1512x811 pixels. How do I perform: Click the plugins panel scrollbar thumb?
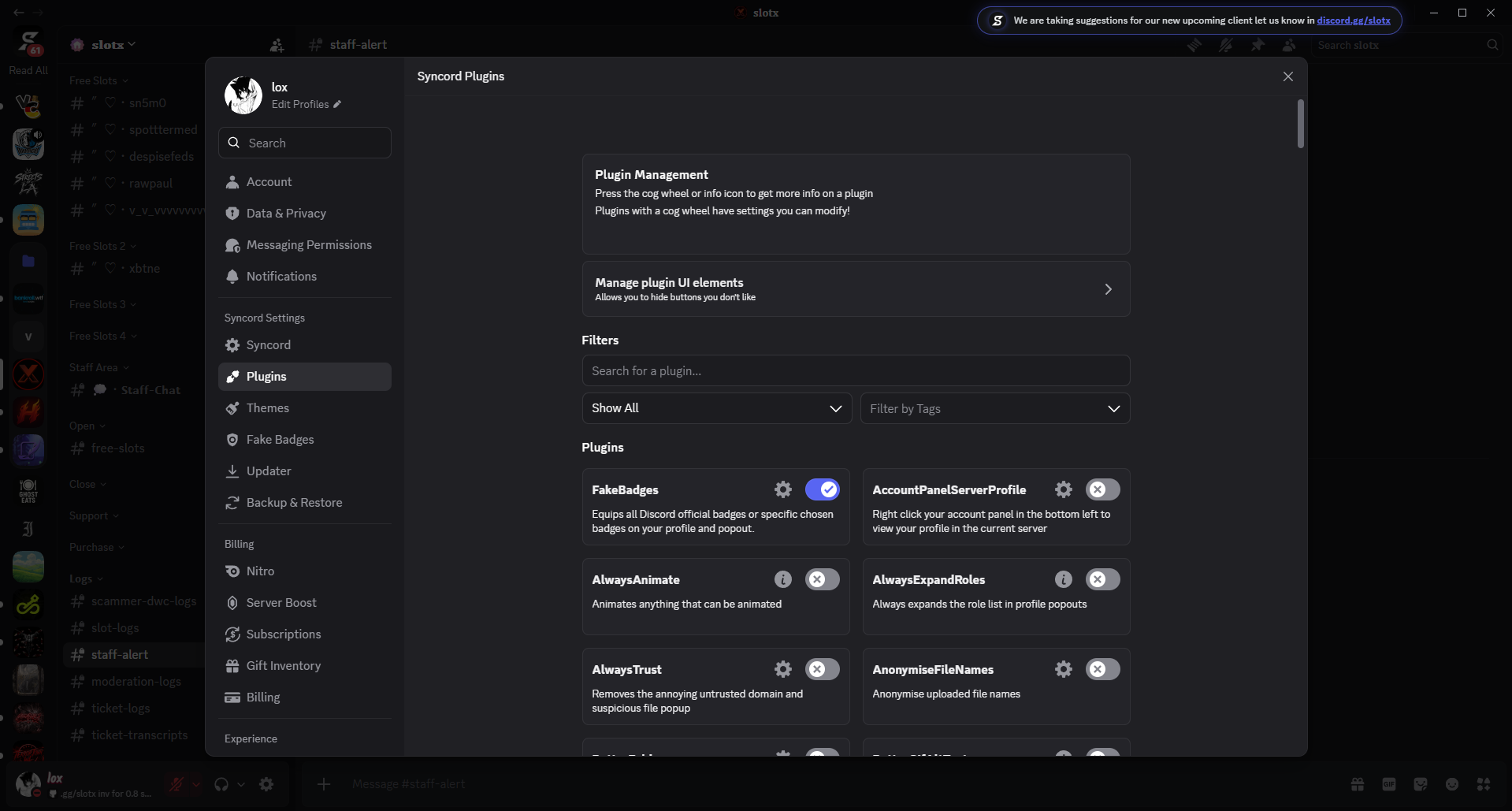pyautogui.click(x=1300, y=124)
